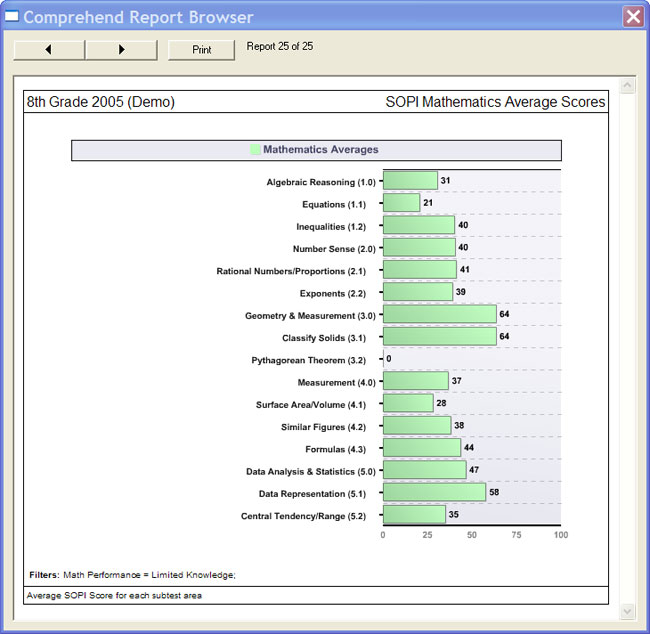Click Data Analysis & Statistics bar valued 47
This screenshot has width=650, height=634.
tap(425, 470)
